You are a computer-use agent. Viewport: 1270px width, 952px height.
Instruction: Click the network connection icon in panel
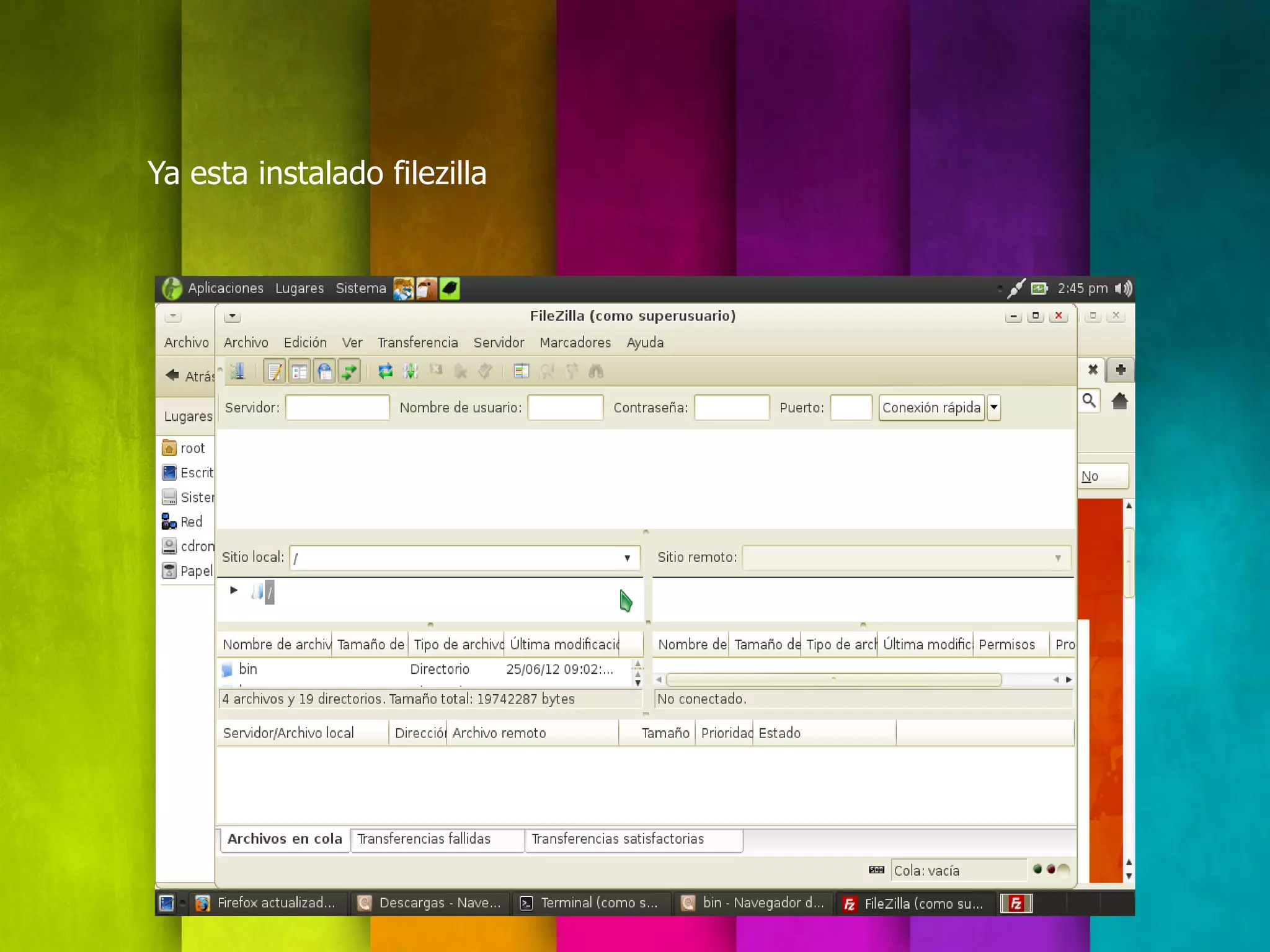pos(1016,288)
